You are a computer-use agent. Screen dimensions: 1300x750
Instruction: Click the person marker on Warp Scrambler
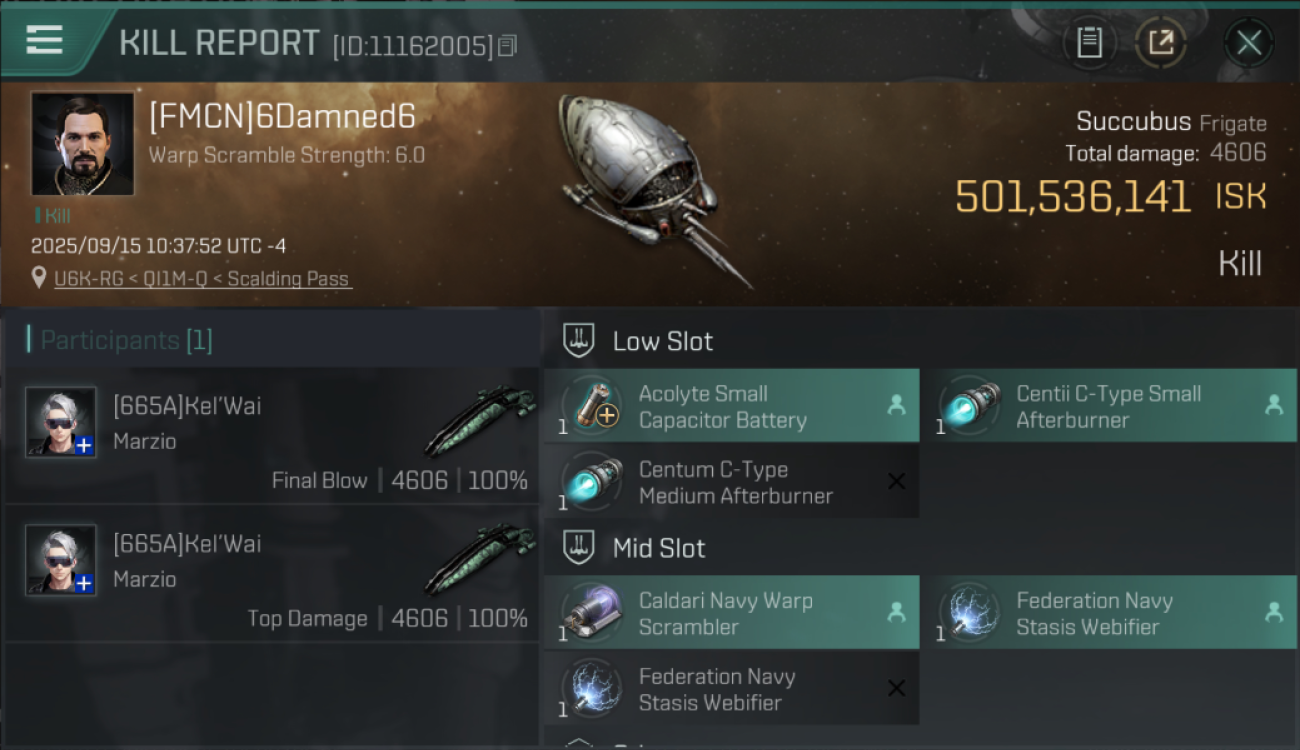tap(896, 612)
